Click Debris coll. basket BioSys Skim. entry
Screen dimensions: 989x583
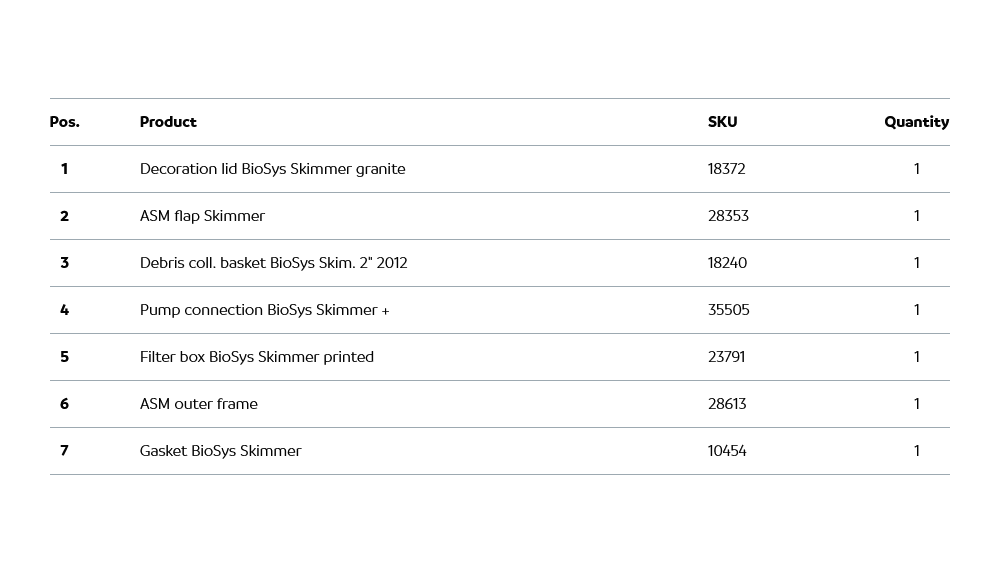[273, 263]
